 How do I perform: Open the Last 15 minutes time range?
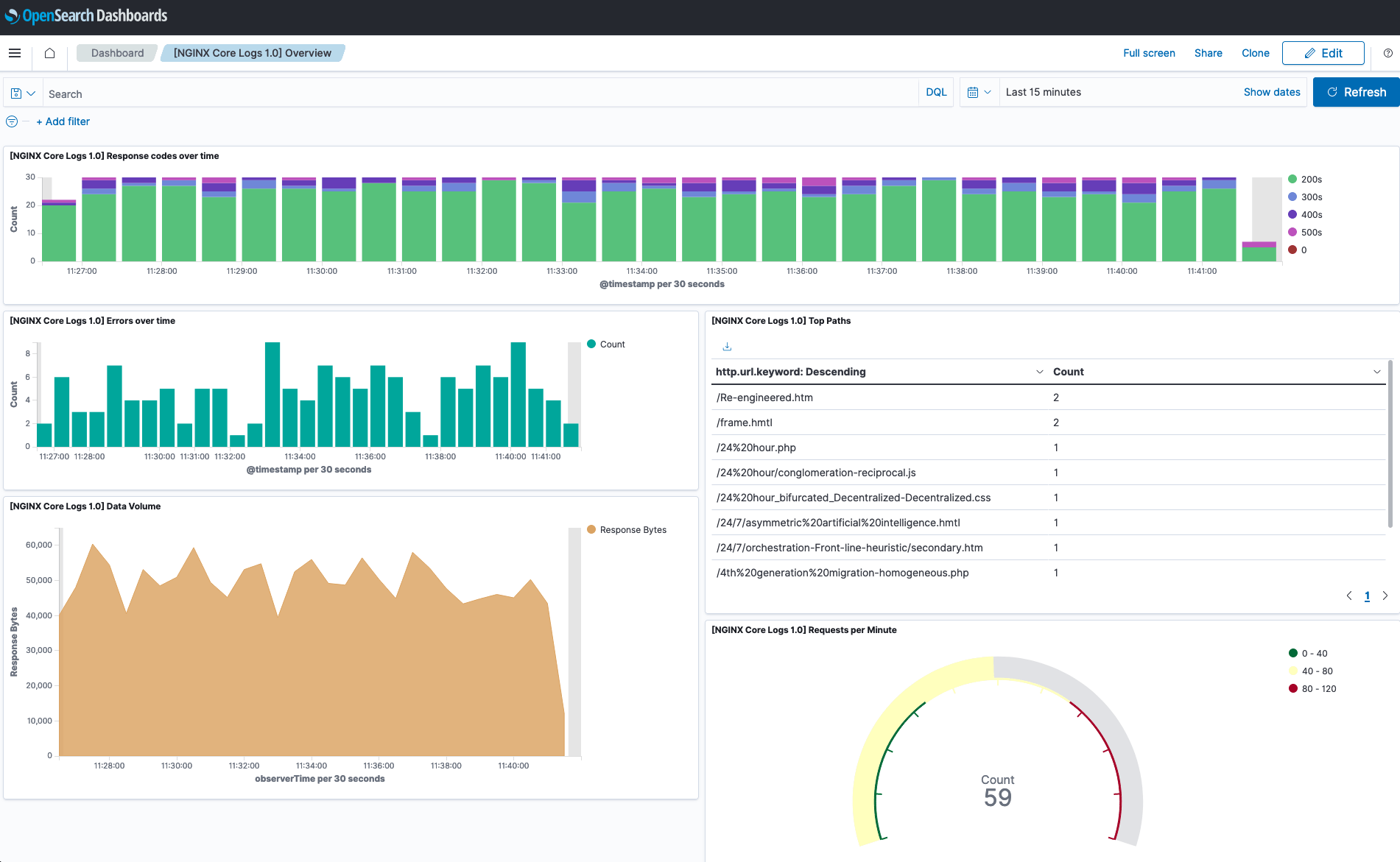click(1043, 92)
